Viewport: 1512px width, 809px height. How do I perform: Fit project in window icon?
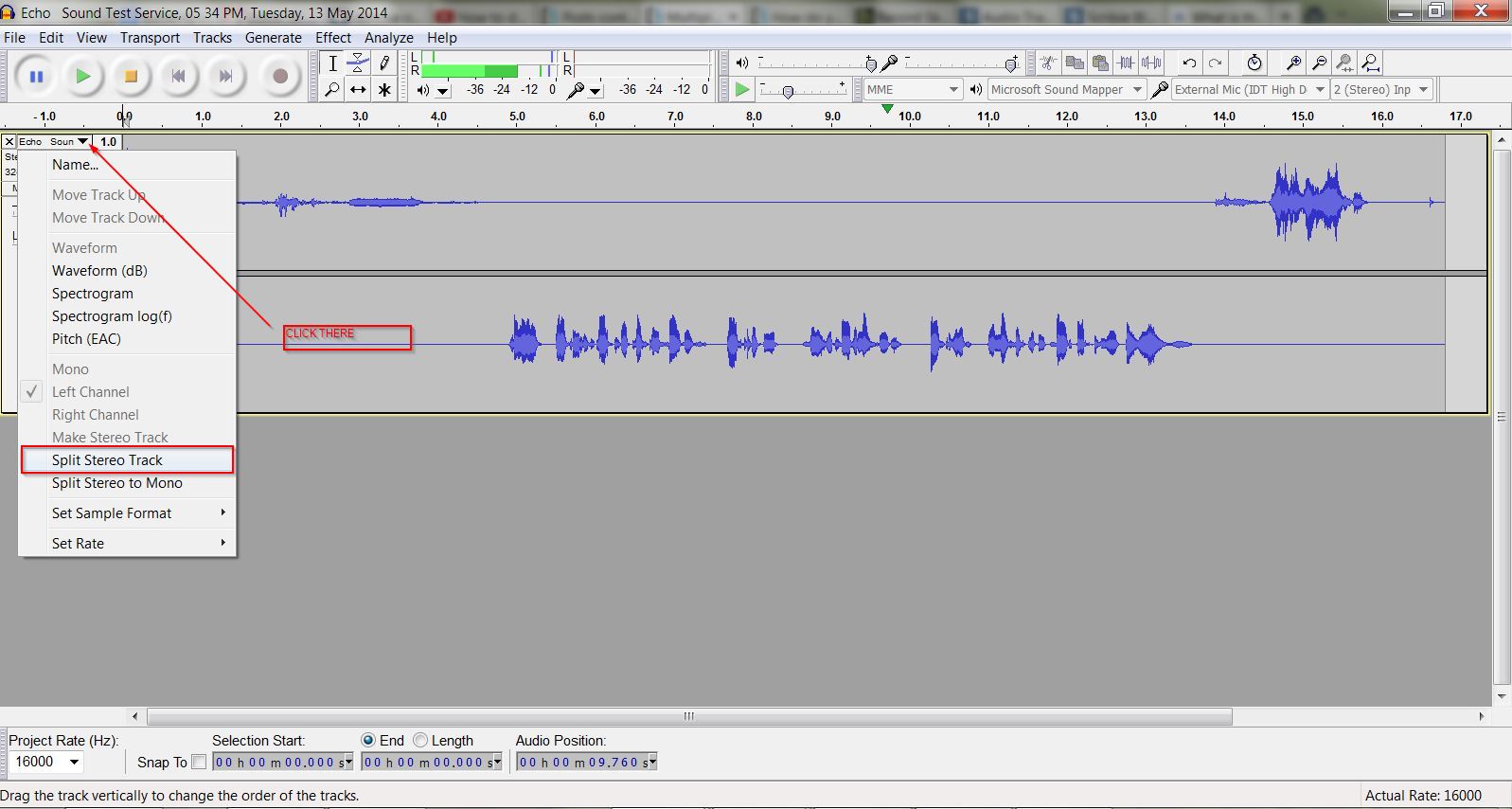coord(1370,63)
